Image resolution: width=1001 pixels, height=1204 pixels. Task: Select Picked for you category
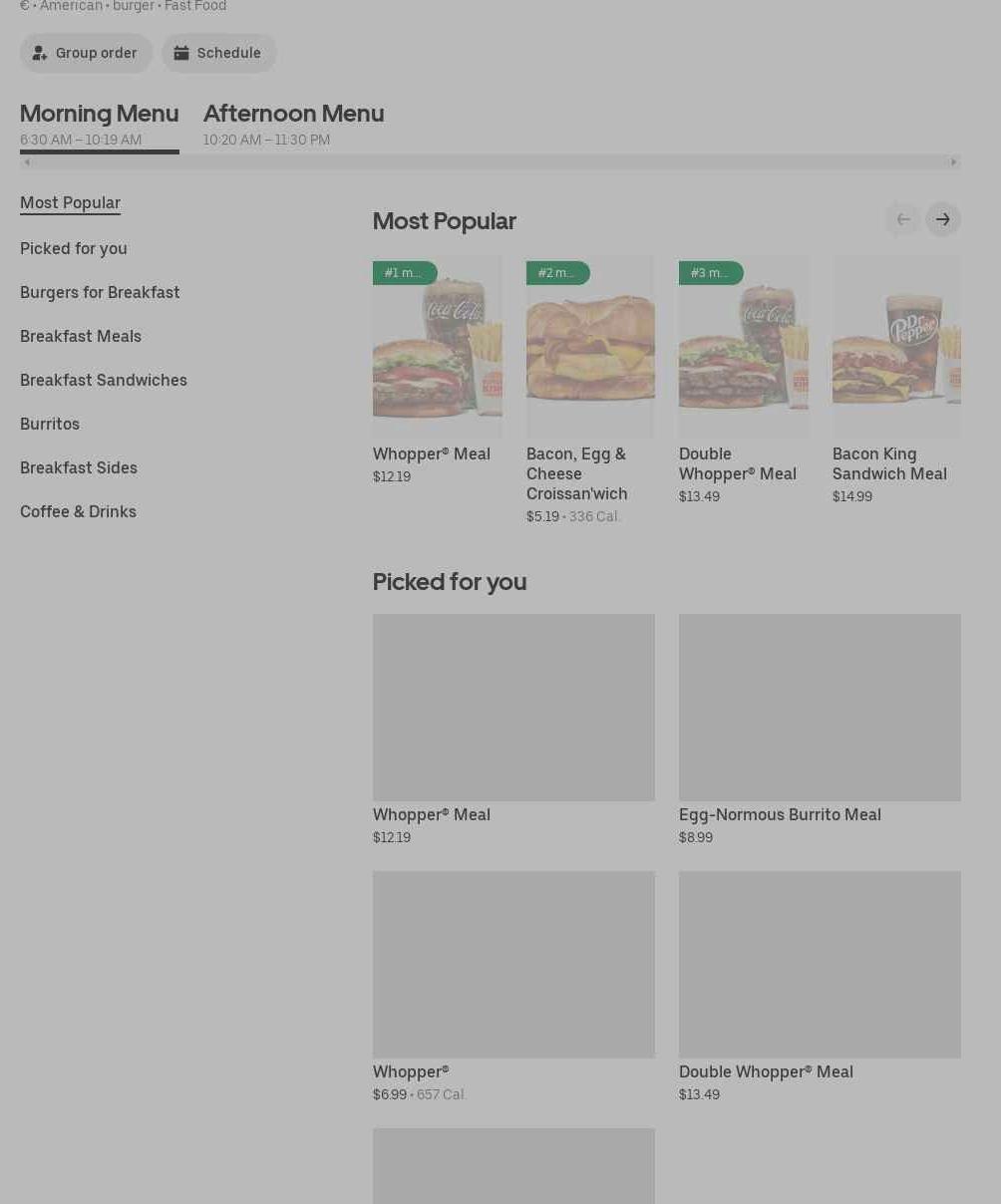click(74, 248)
